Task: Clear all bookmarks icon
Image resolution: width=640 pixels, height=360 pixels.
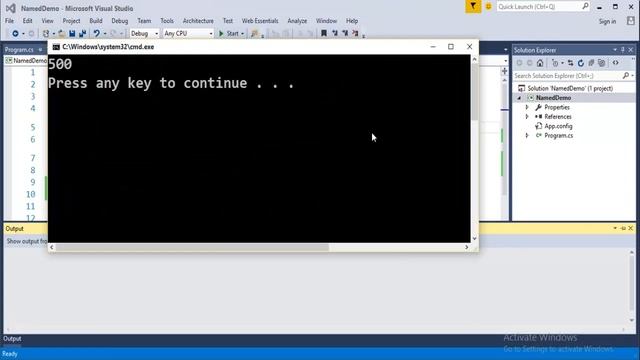Action: [x=355, y=33]
